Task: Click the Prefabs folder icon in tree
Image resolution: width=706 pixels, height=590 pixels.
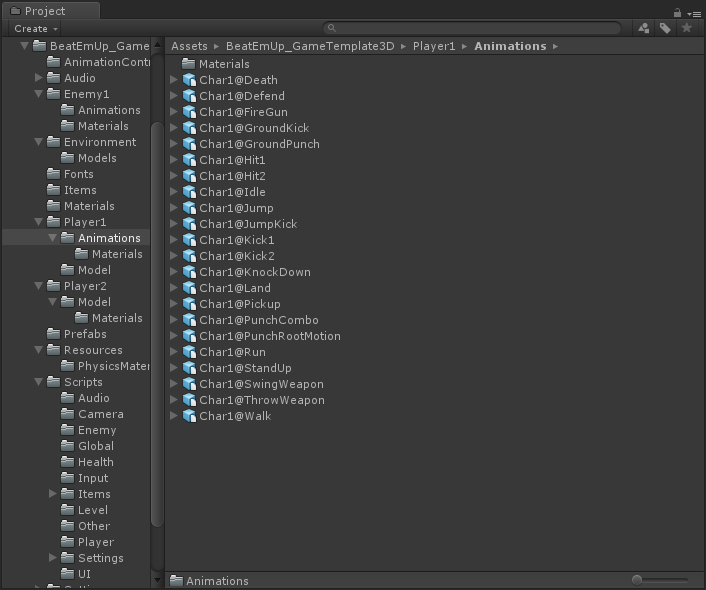Action: (54, 334)
